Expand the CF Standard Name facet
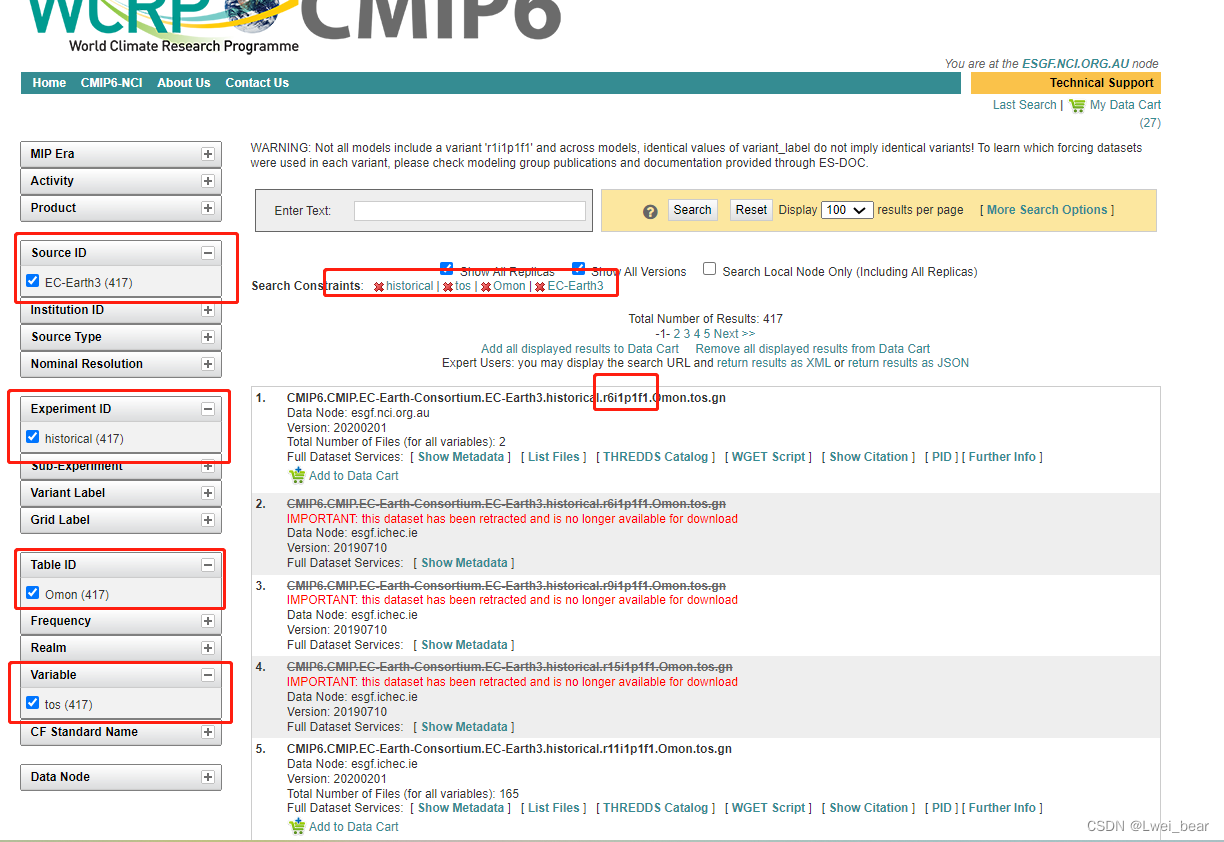This screenshot has width=1224, height=842. point(207,732)
